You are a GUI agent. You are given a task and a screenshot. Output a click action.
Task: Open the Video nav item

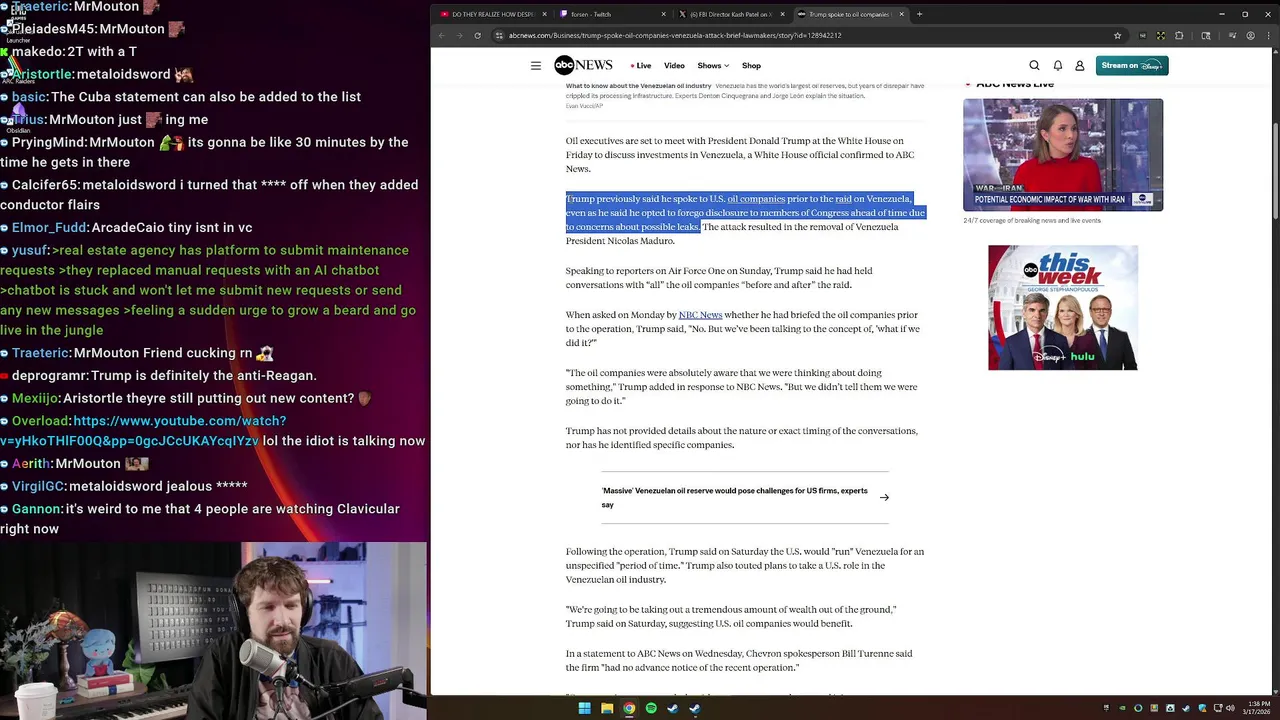pyautogui.click(x=674, y=66)
